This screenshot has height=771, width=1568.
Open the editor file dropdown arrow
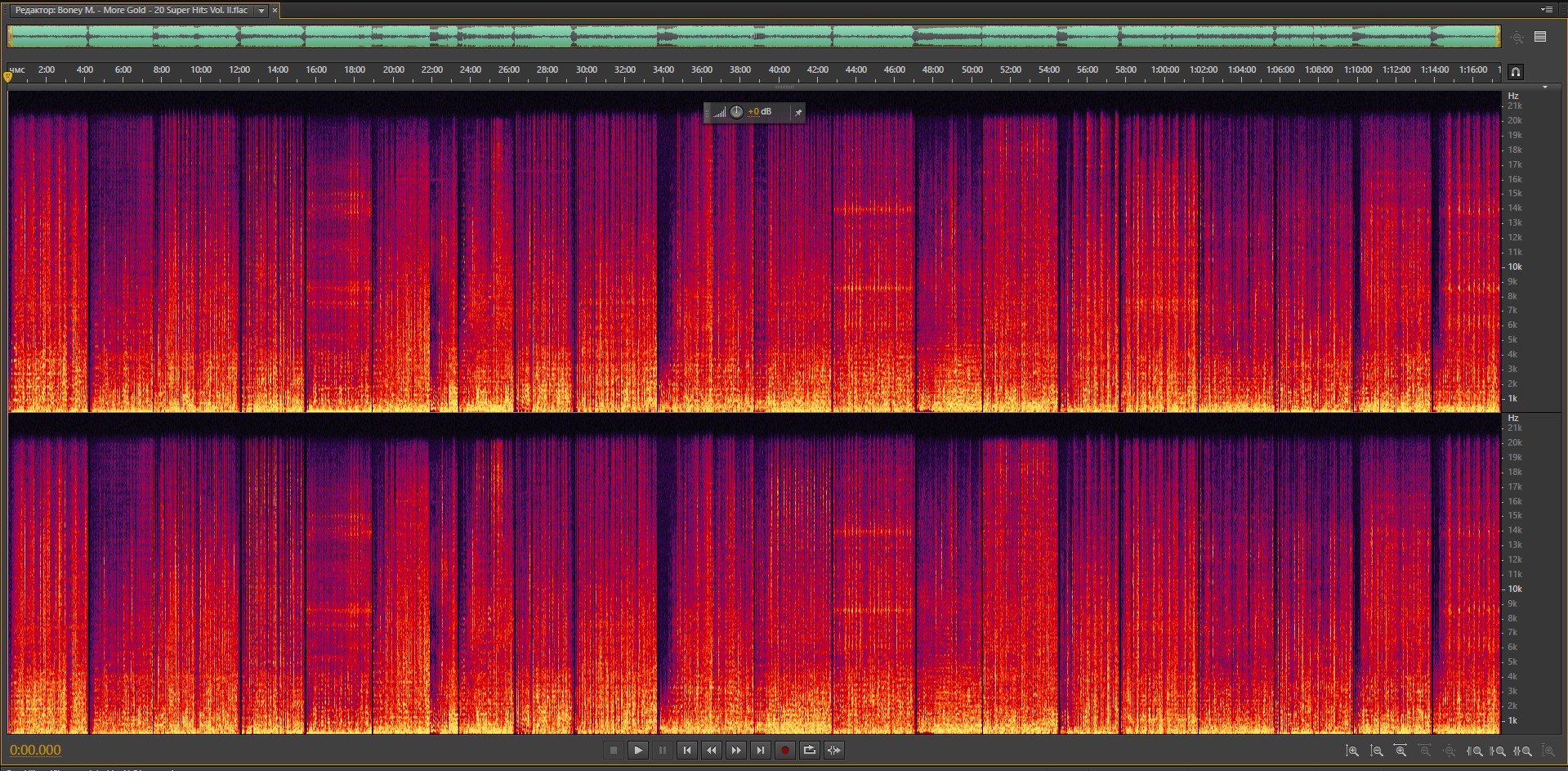(261, 11)
